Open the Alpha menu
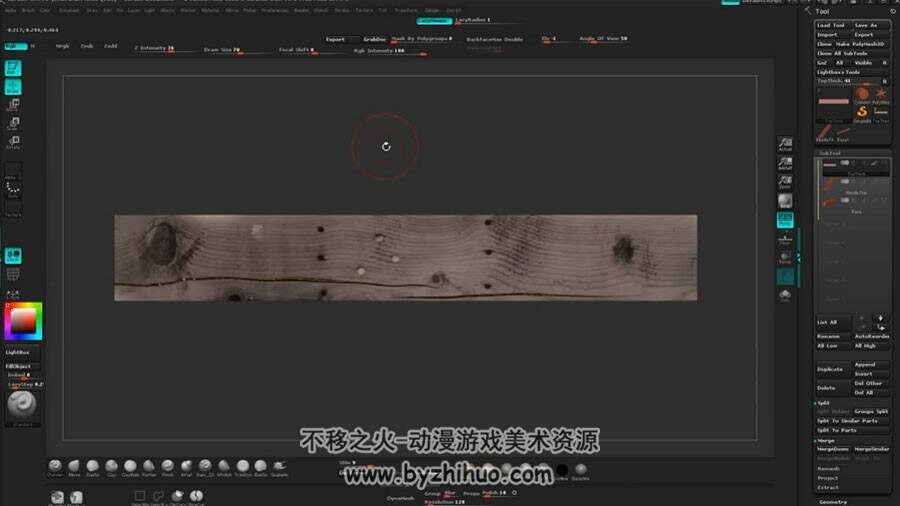 click(x=11, y=10)
